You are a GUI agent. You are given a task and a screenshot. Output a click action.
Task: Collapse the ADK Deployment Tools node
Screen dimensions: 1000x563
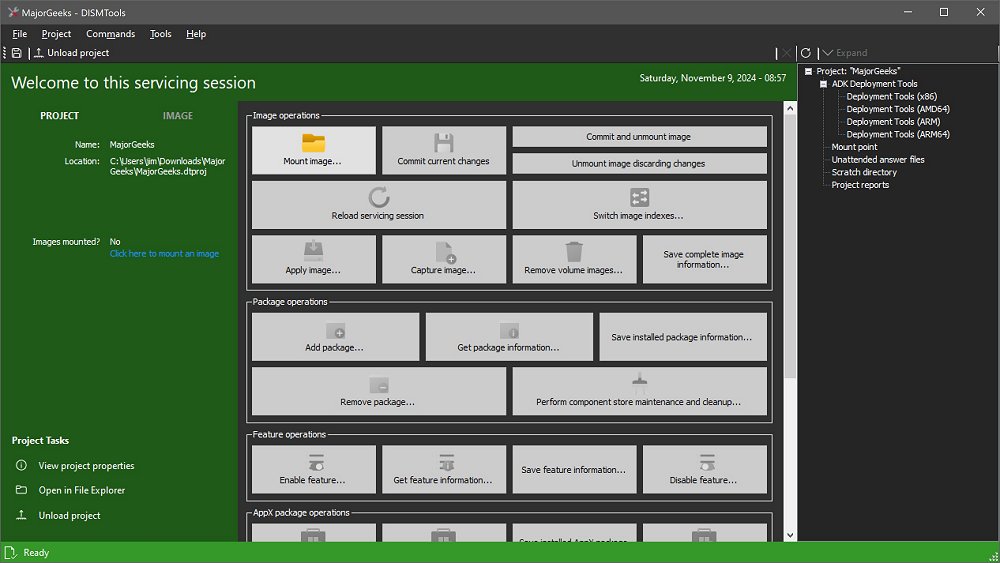coord(824,84)
